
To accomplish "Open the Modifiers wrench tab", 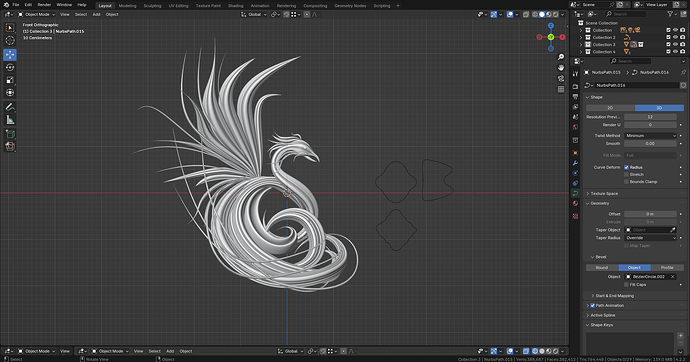I will [575, 163].
